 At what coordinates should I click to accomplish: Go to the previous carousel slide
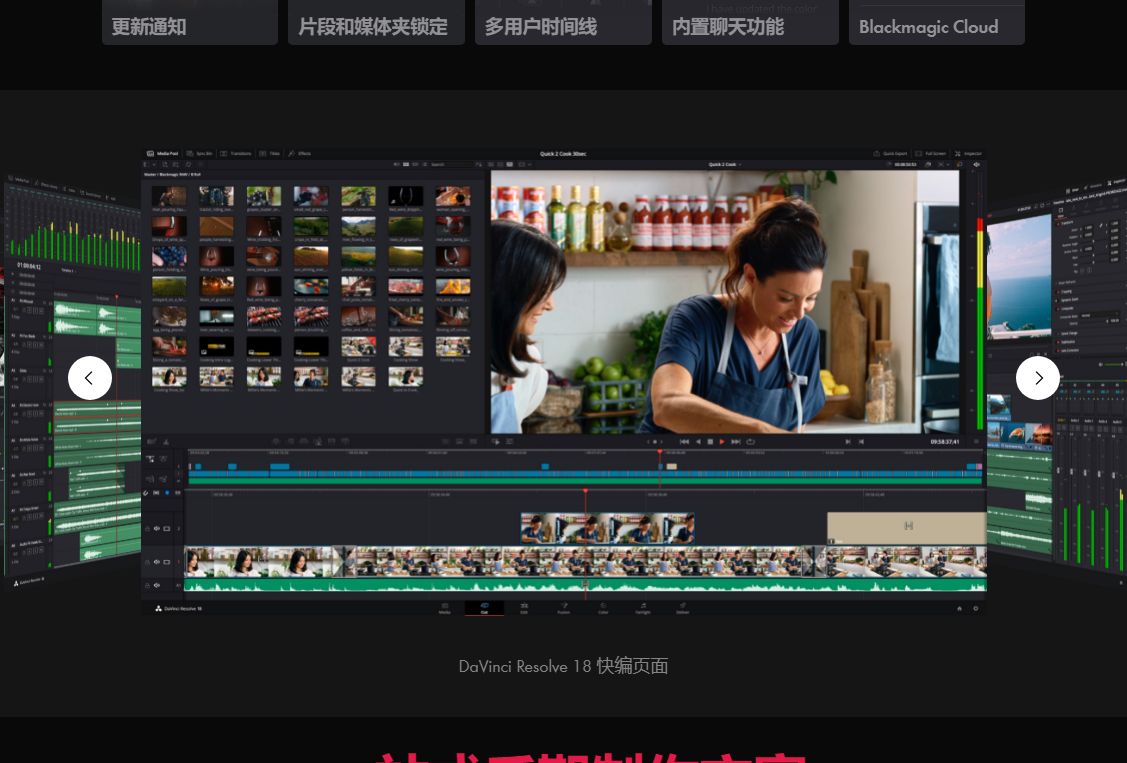point(90,378)
